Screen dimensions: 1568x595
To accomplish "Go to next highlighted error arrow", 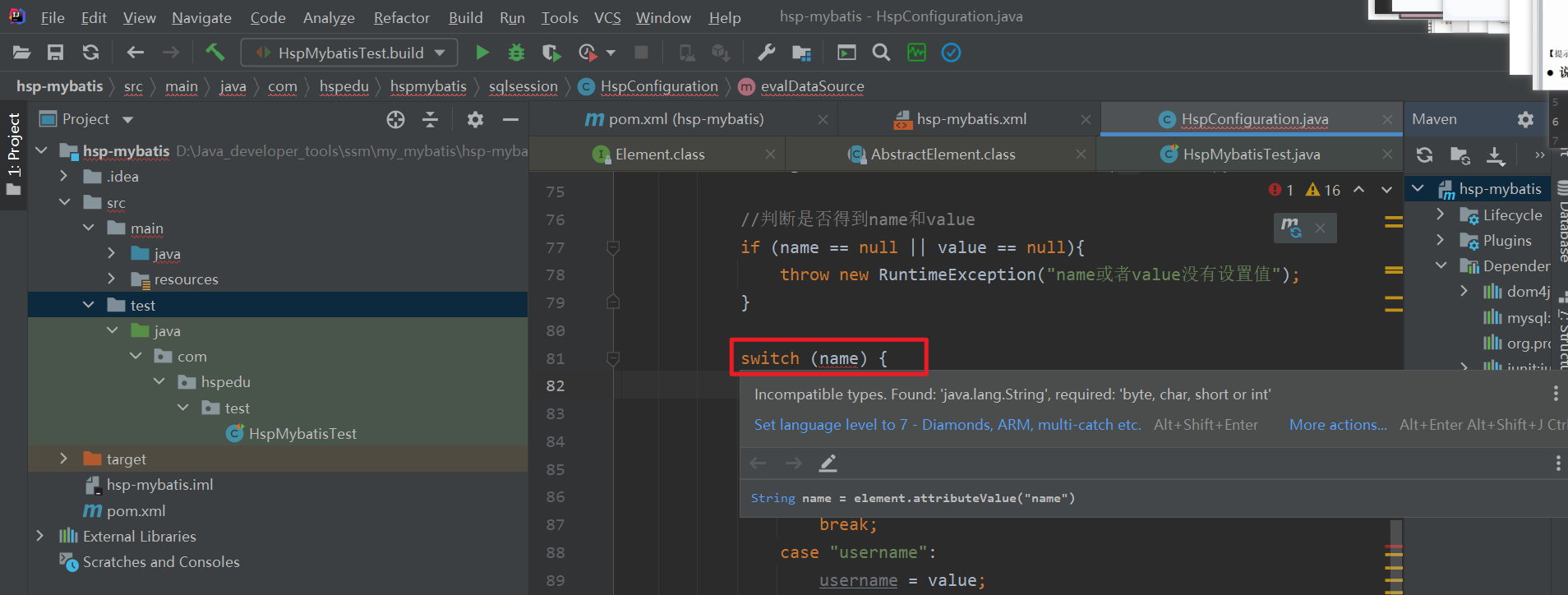I will coord(1386,190).
